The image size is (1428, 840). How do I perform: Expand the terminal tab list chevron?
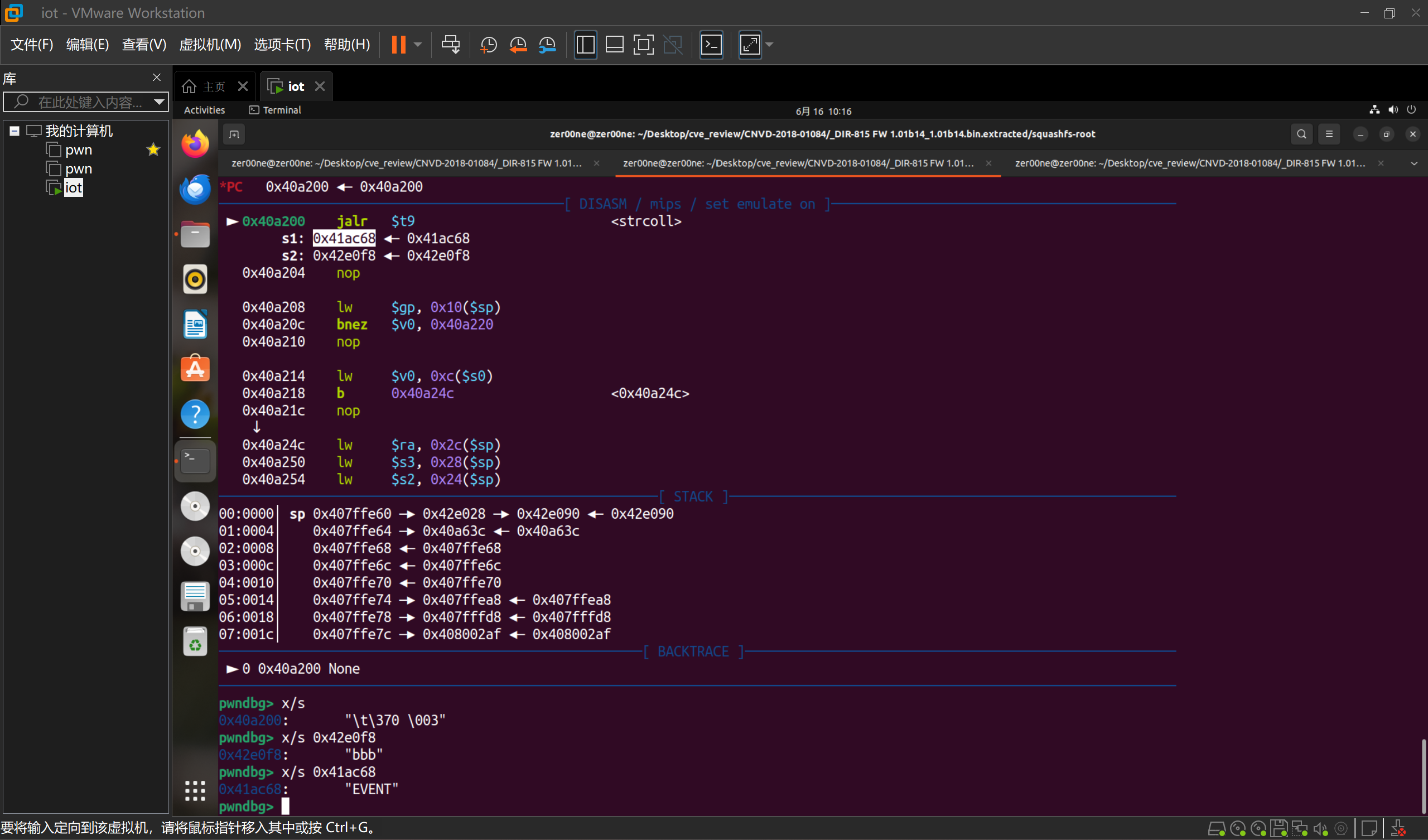(1414, 163)
